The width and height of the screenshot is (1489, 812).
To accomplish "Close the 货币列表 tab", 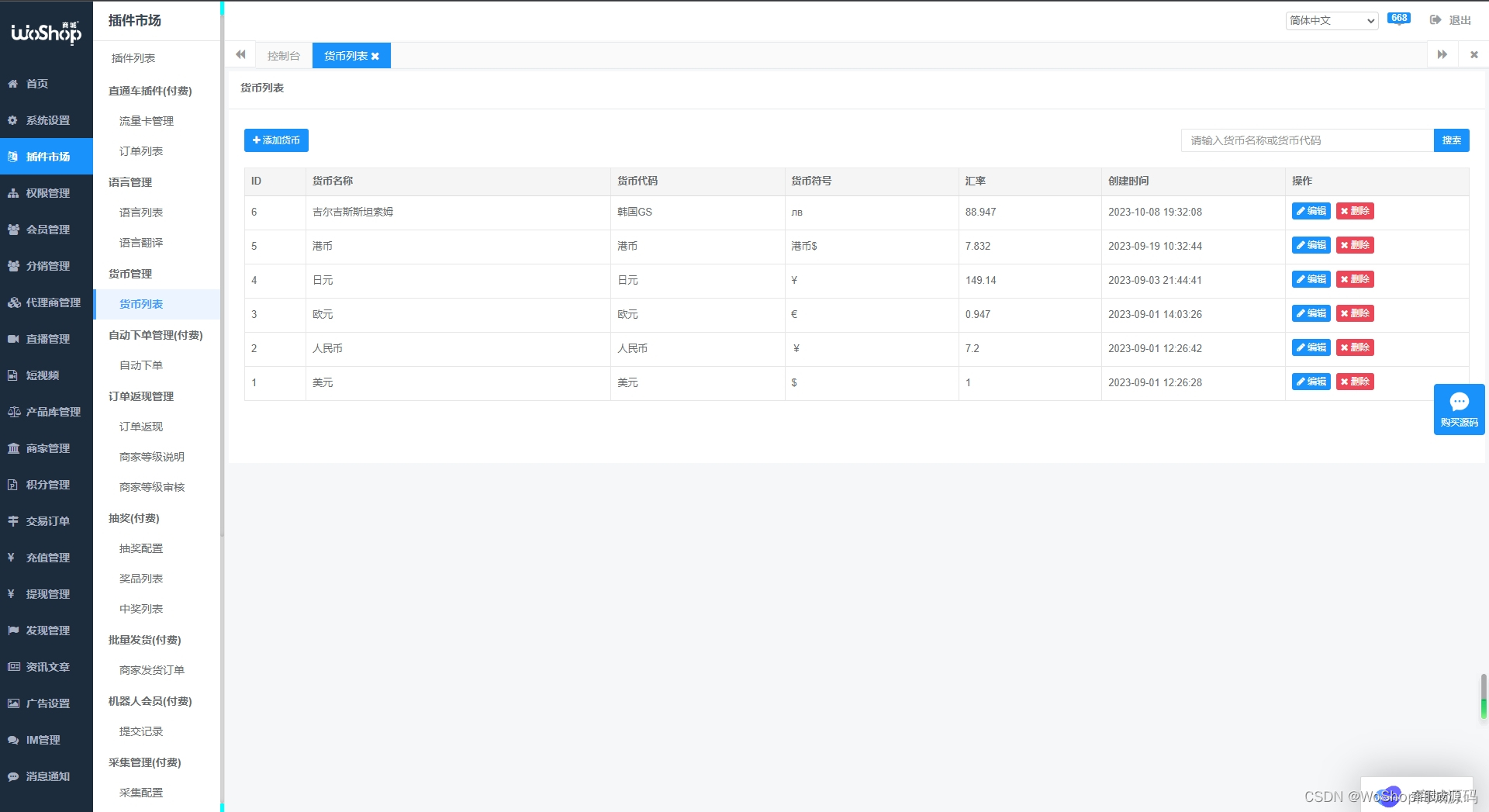I will [x=375, y=57].
